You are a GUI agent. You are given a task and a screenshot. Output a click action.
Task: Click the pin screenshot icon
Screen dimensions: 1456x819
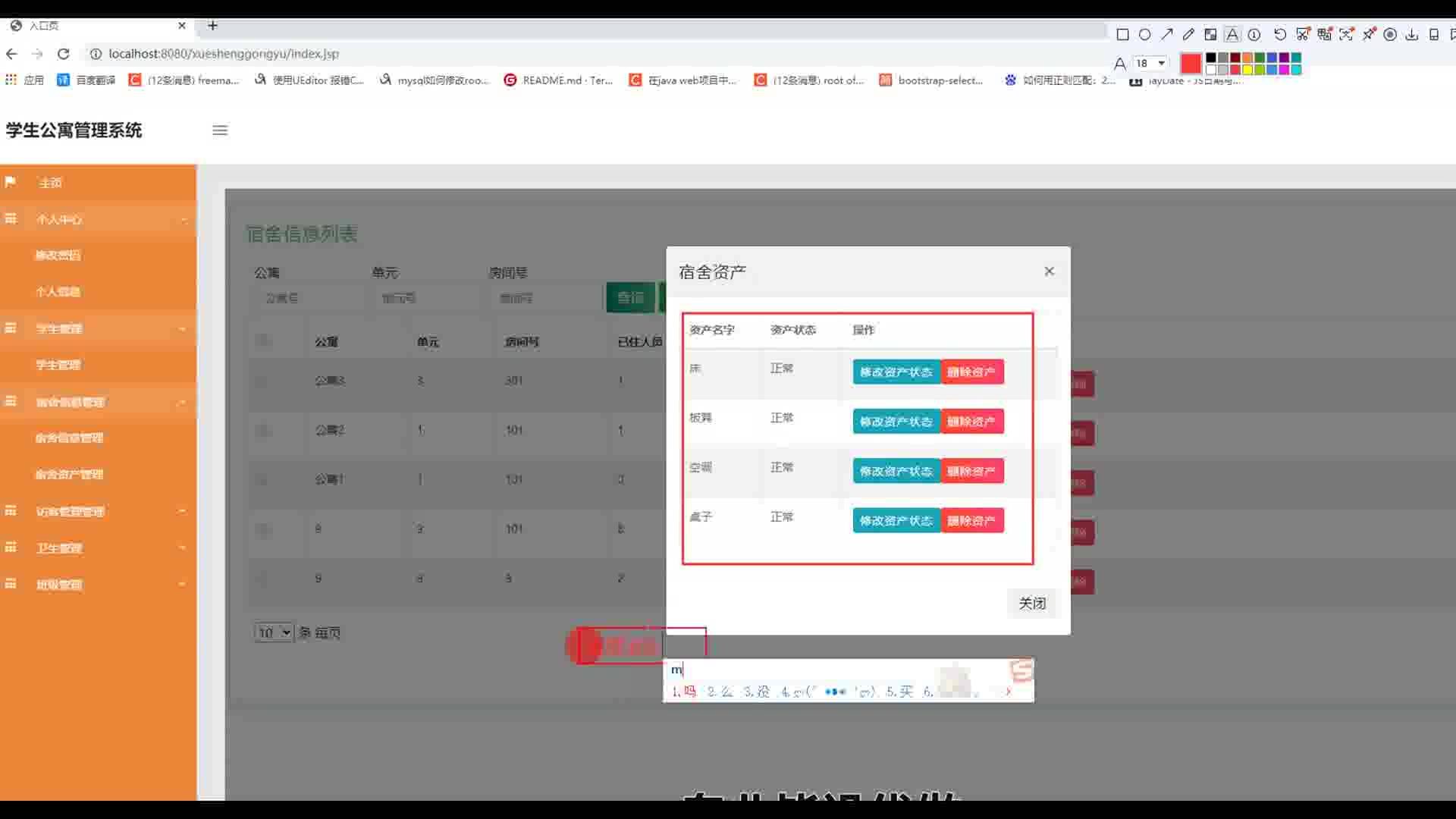click(1369, 34)
